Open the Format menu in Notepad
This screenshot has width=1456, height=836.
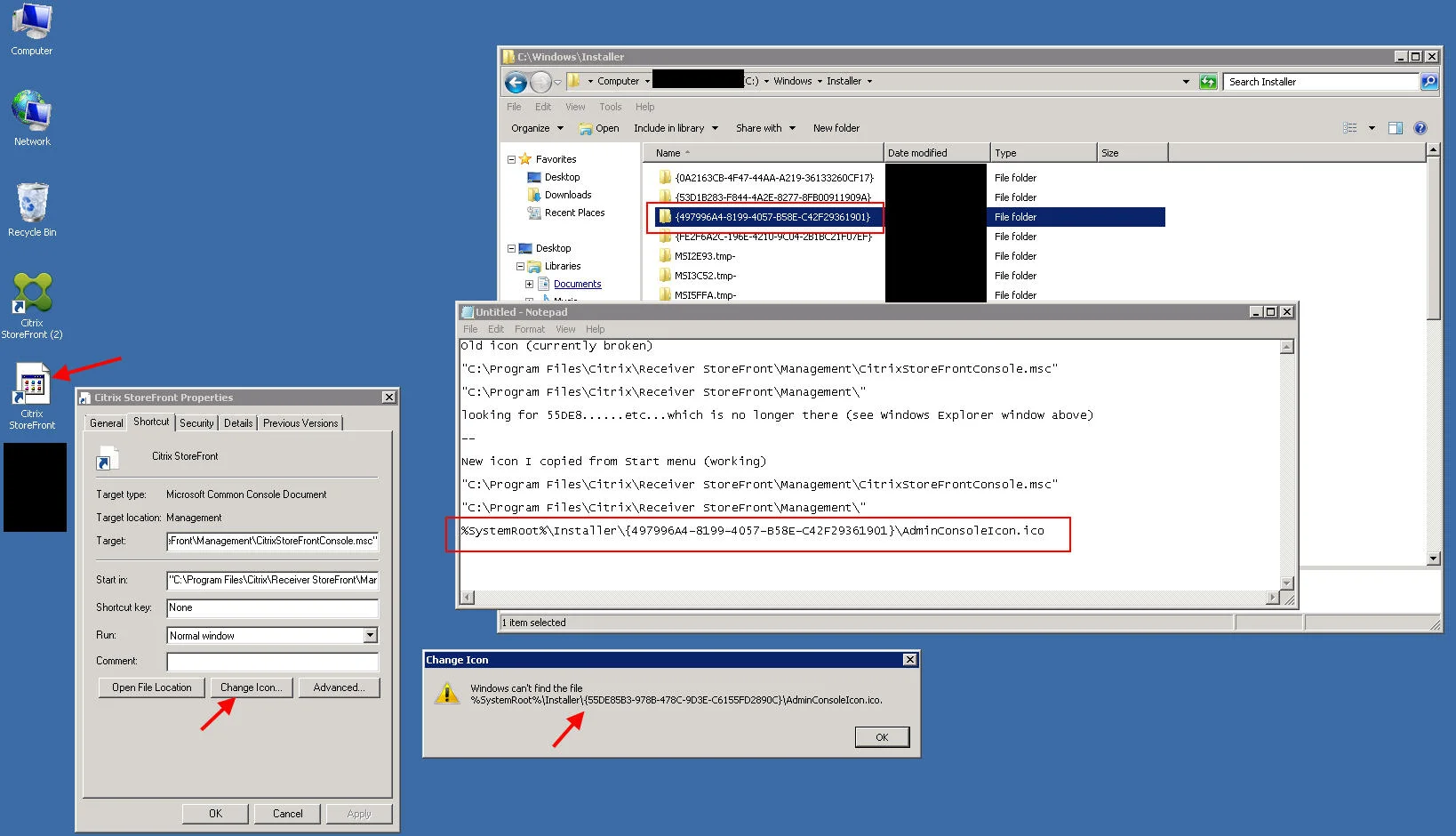pos(529,329)
